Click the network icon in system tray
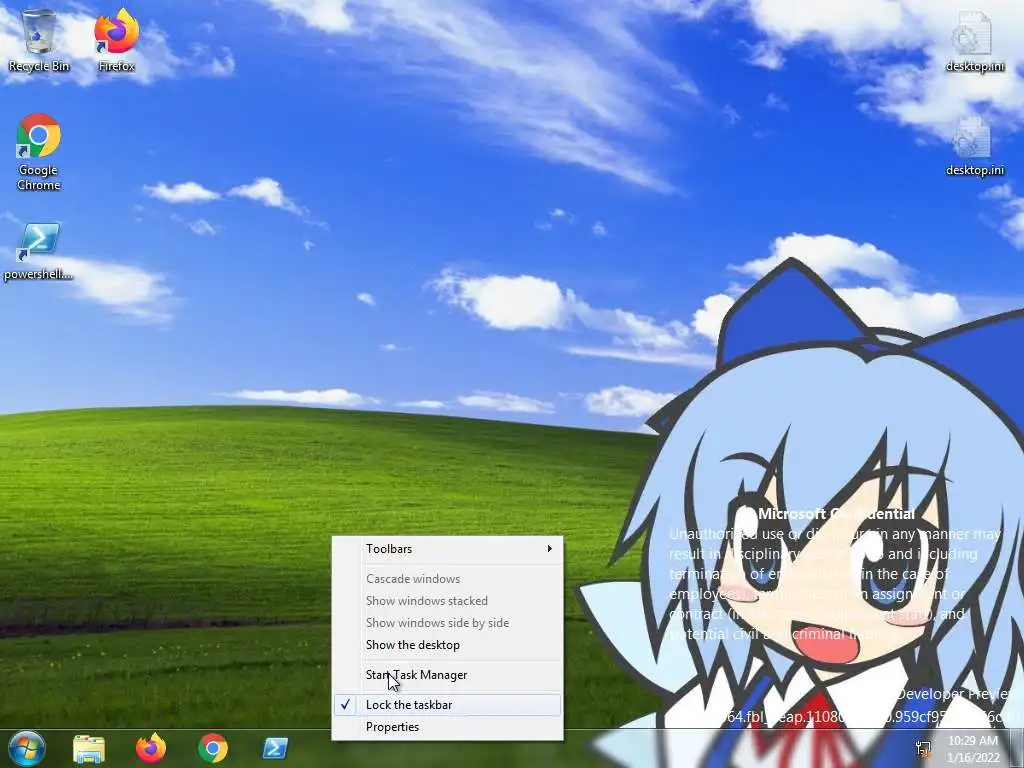The height and width of the screenshot is (768, 1024). click(x=923, y=749)
